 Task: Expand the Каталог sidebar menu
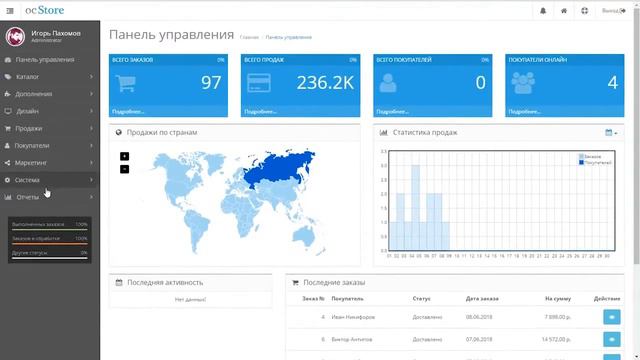[50, 77]
